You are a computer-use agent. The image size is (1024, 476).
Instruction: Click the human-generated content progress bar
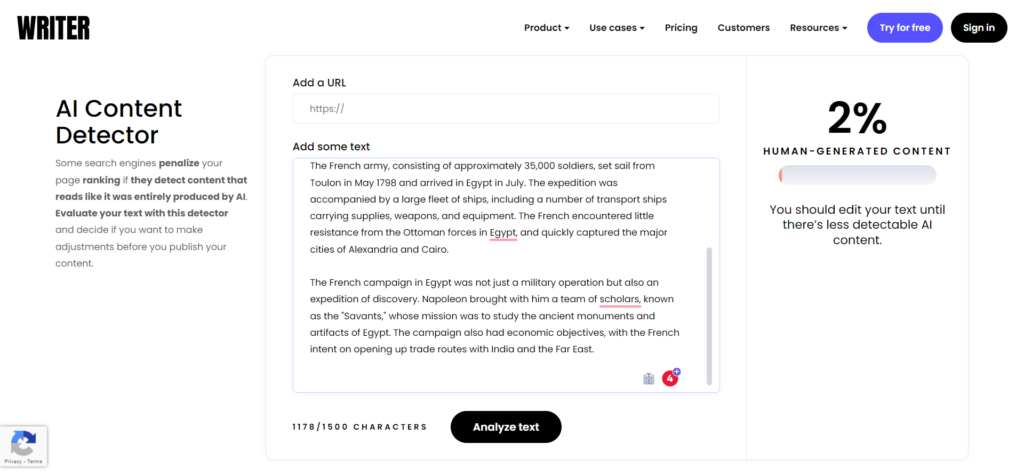coord(857,175)
